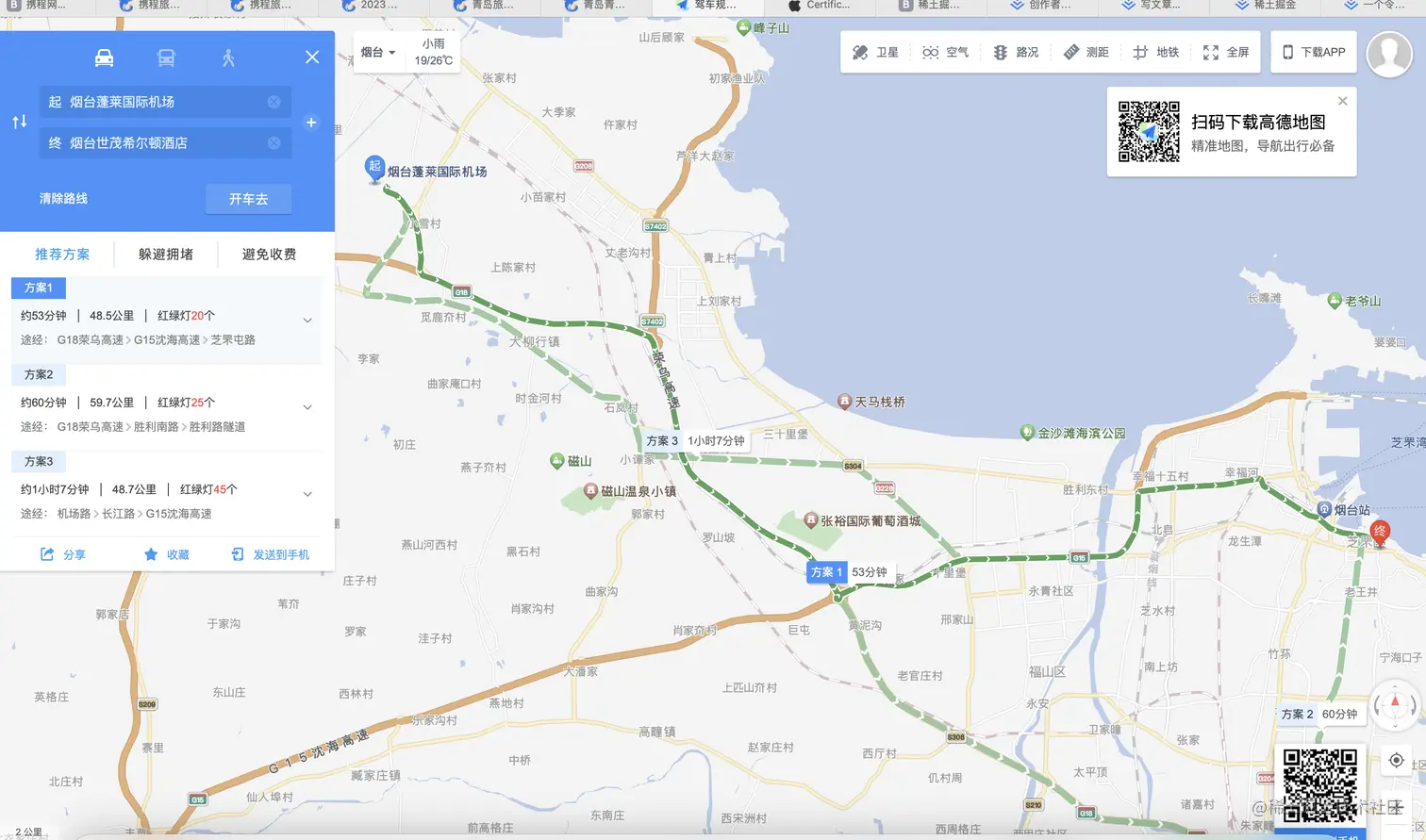Enter 全屏 fullscreen map mode

coord(1226,53)
